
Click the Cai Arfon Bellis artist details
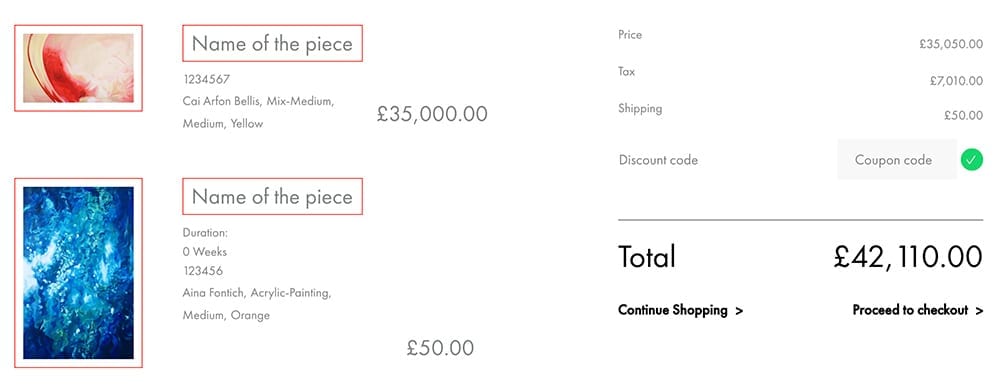(x=258, y=112)
